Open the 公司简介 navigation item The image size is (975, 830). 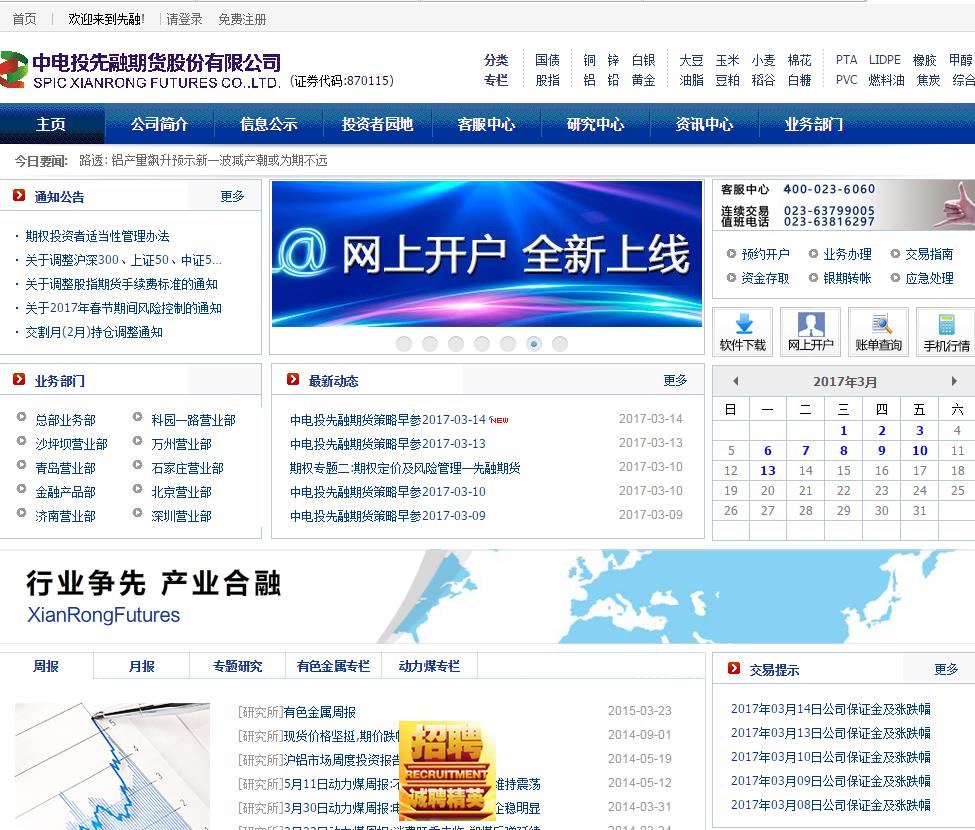(x=159, y=124)
